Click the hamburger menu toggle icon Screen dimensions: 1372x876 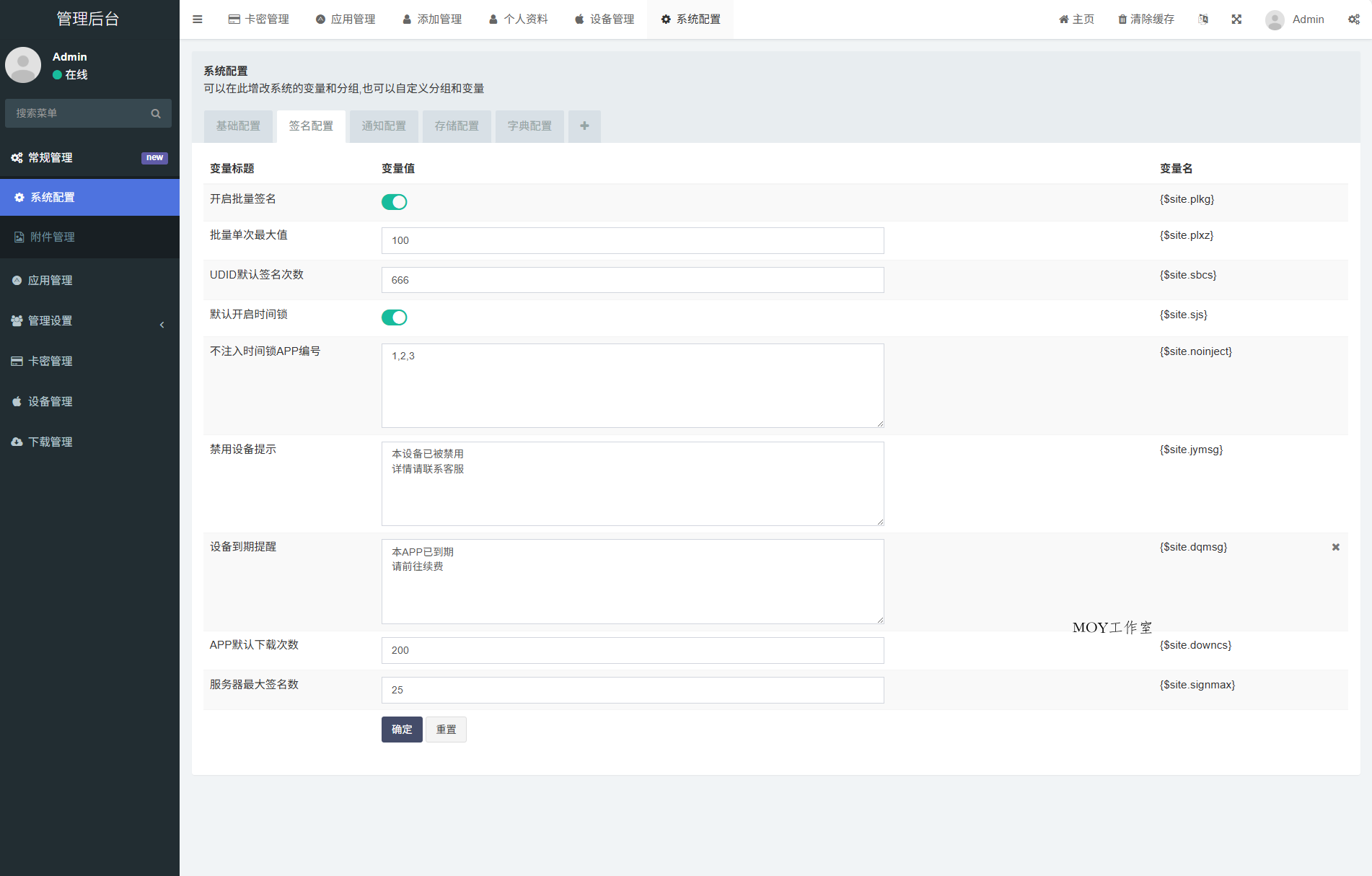point(198,19)
